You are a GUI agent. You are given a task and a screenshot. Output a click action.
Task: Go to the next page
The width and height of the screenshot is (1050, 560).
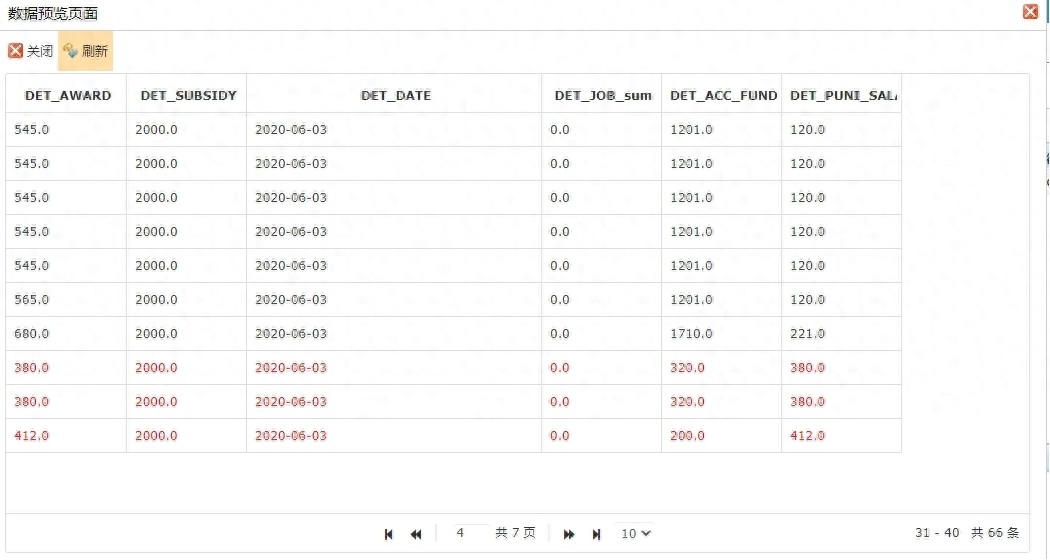569,534
